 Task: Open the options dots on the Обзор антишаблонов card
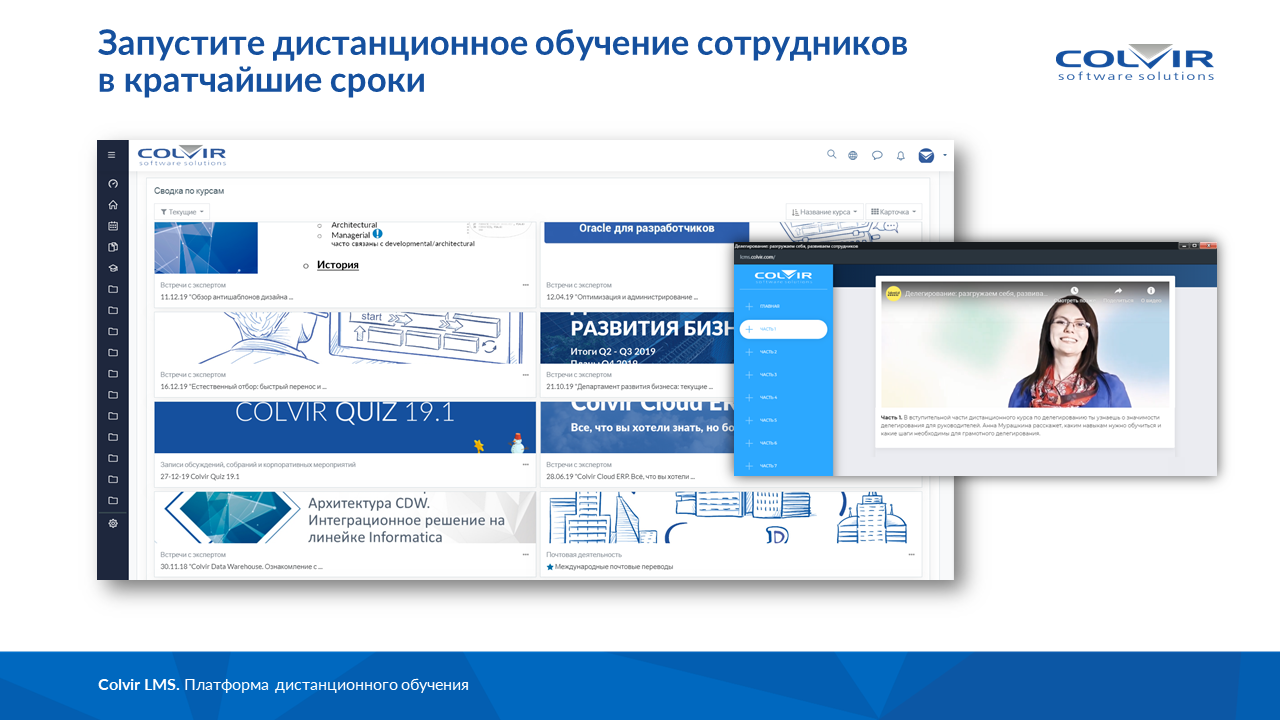click(x=525, y=285)
